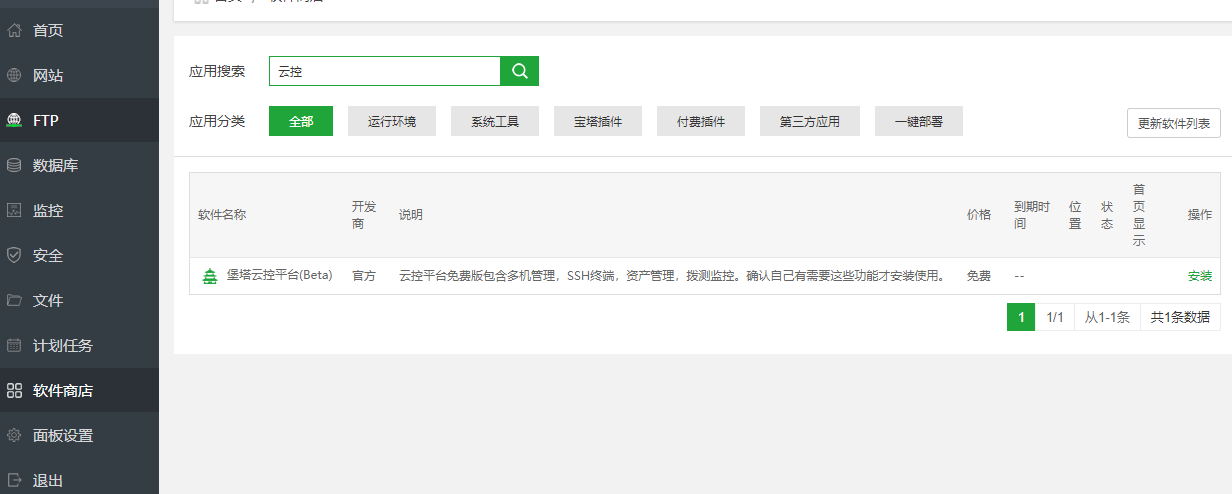Filter by 运行环境 category
The width and height of the screenshot is (1232, 494).
[x=392, y=122]
